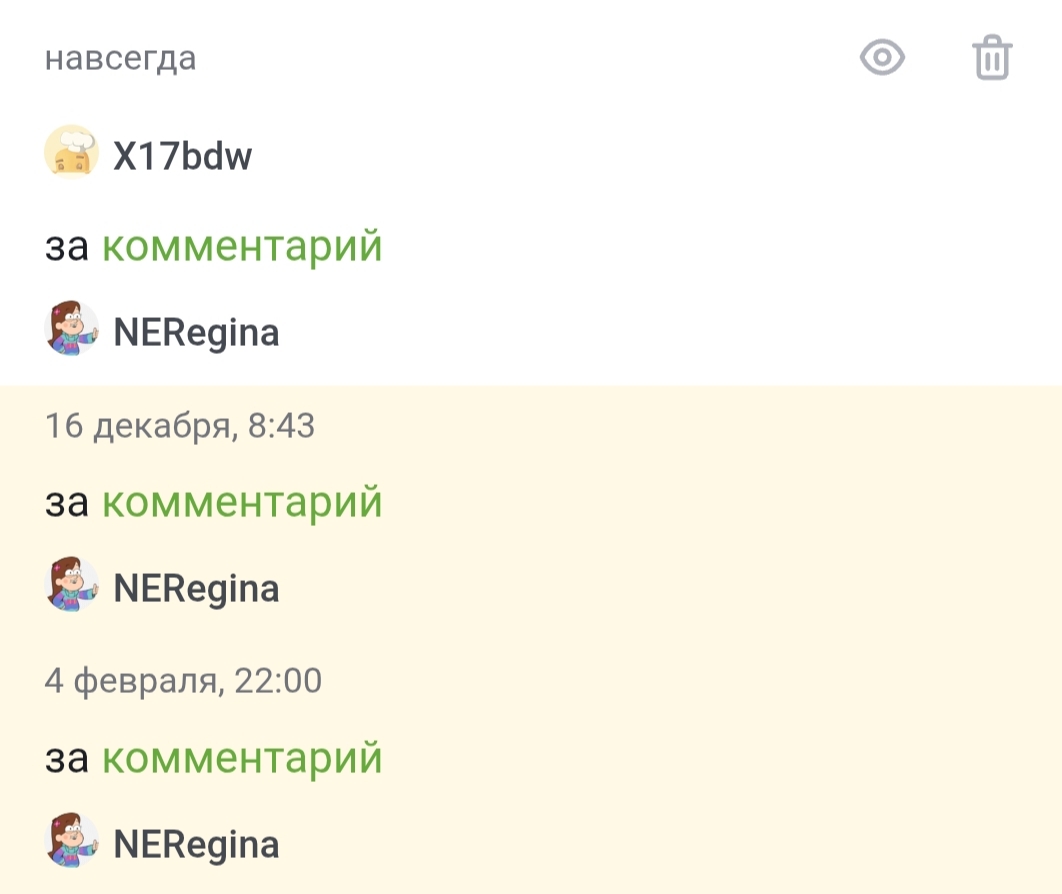Click the навсегда duration label
The image size is (1062, 894).
121,59
